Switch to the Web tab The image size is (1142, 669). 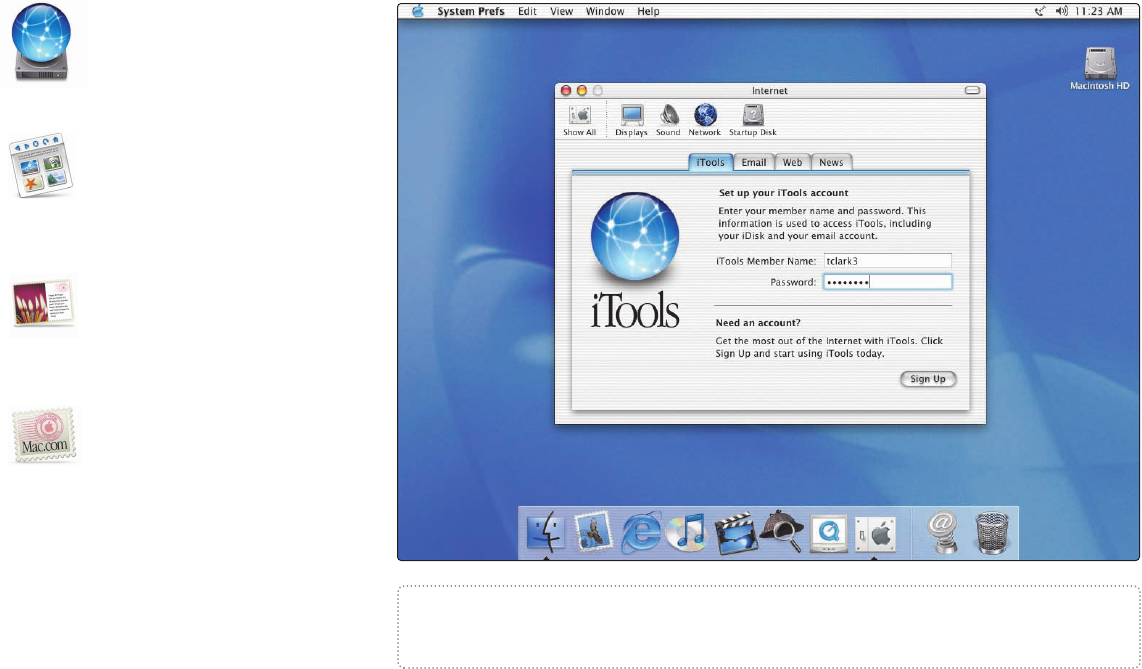click(x=792, y=162)
